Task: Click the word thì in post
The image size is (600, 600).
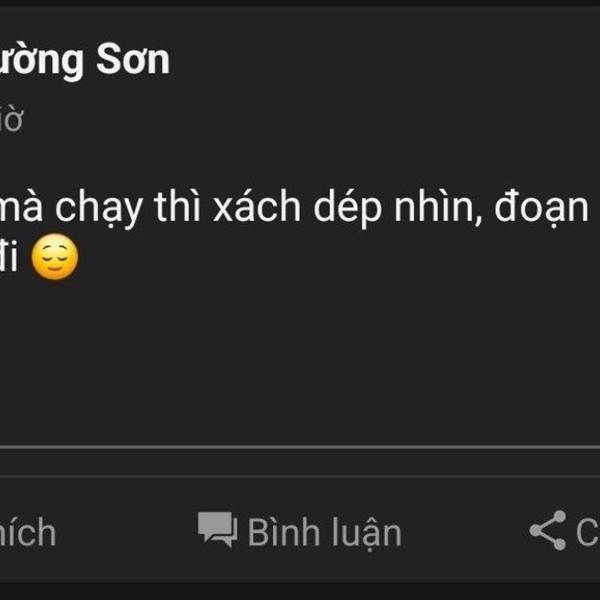Action: 177,207
